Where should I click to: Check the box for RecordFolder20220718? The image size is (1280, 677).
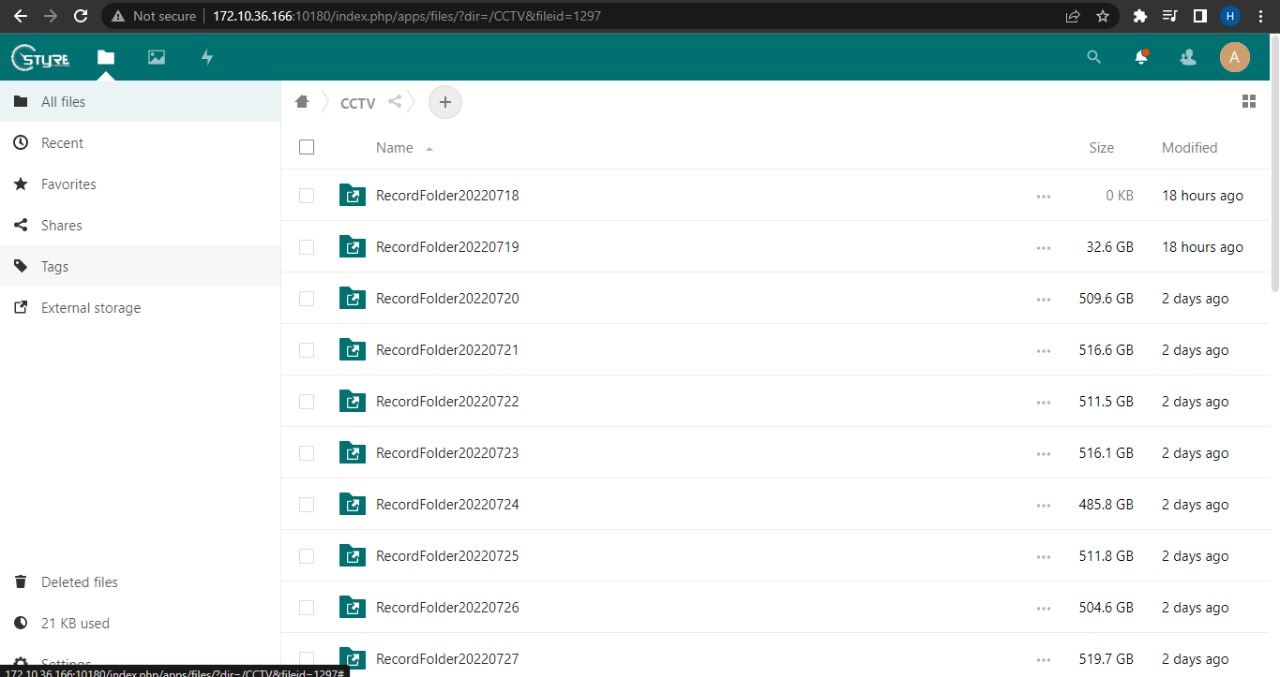coord(307,196)
